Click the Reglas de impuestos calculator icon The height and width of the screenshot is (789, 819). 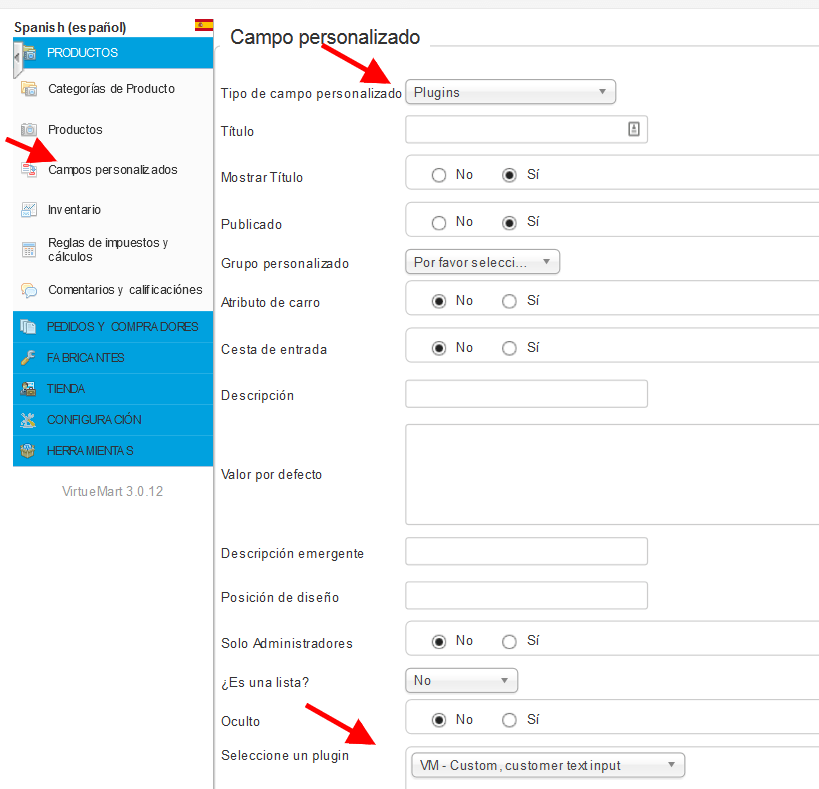pos(29,250)
